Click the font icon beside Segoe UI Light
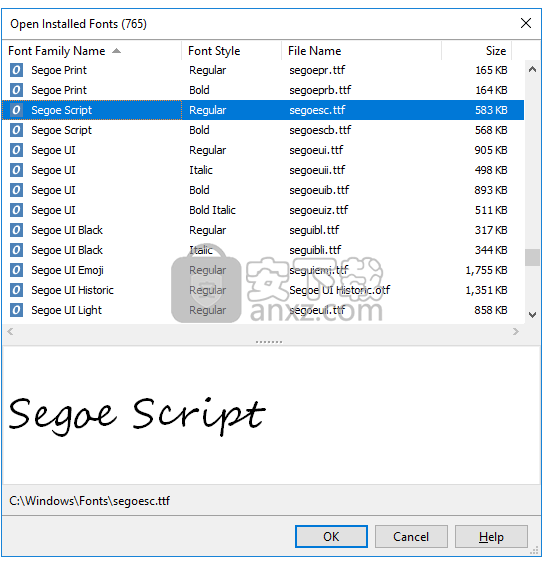 [16, 310]
